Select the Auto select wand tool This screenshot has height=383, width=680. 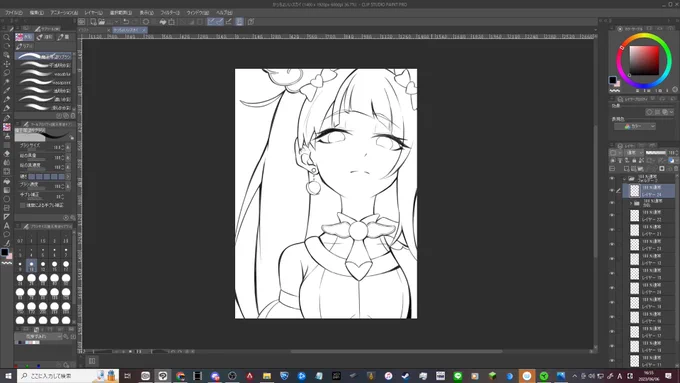[7, 82]
